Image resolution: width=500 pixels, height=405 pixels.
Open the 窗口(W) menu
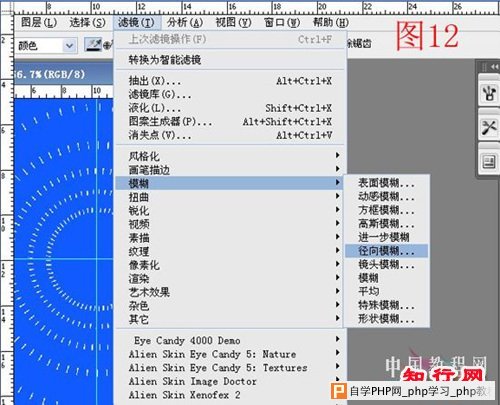pyautogui.click(x=282, y=23)
